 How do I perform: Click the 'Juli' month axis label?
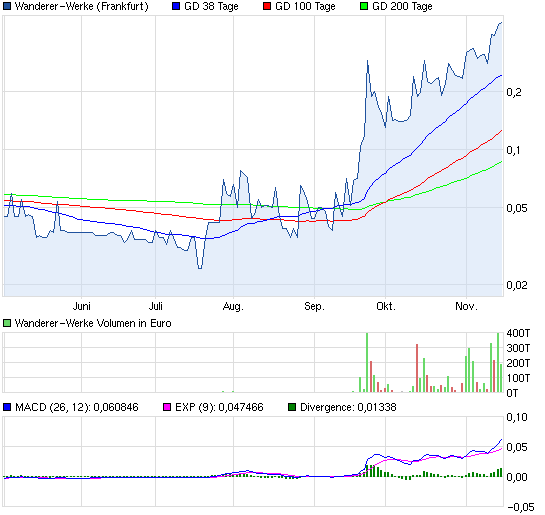156,306
